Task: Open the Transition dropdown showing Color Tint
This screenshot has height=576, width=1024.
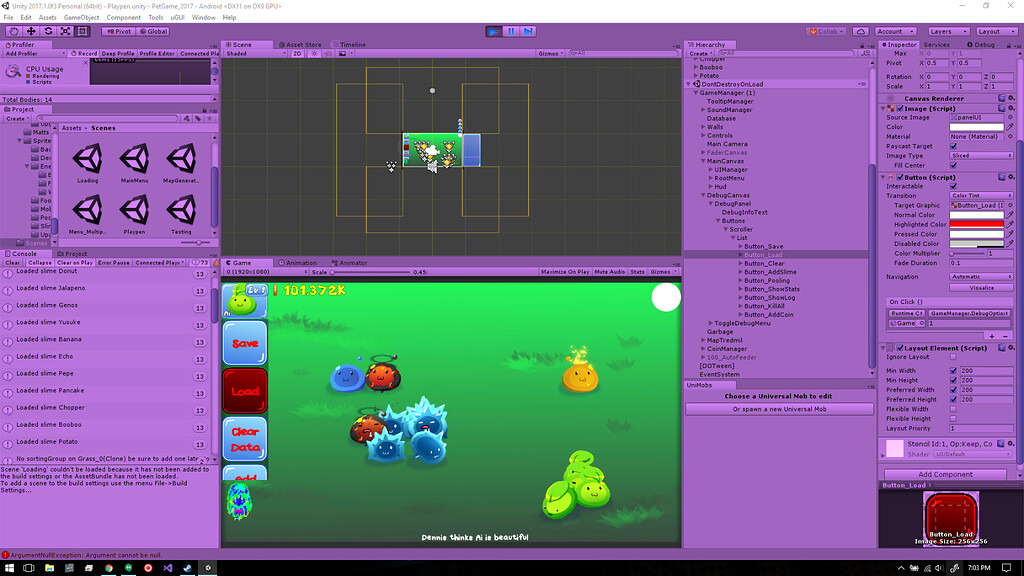Action: (981, 195)
